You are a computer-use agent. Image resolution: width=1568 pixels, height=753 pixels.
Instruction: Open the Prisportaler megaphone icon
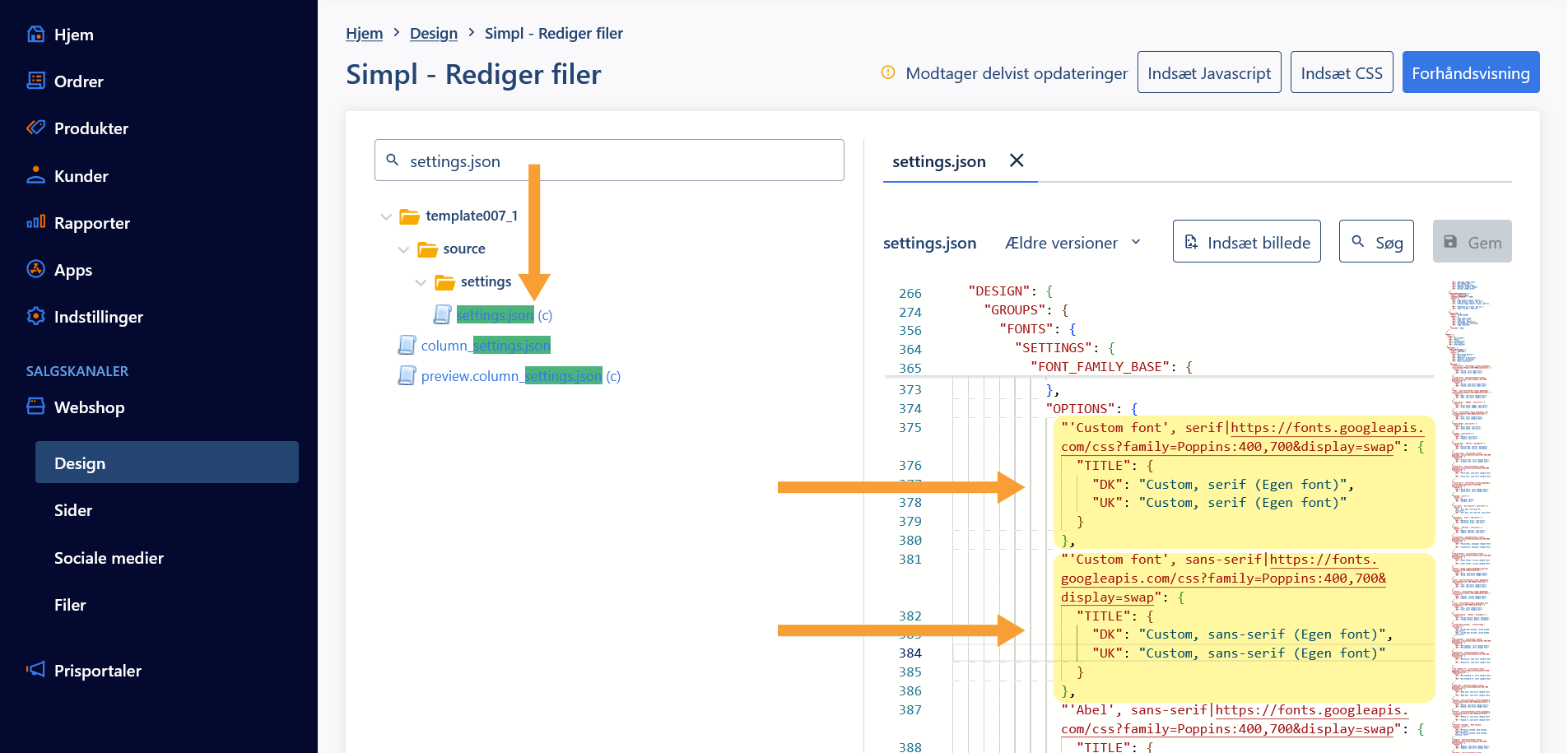pos(35,670)
